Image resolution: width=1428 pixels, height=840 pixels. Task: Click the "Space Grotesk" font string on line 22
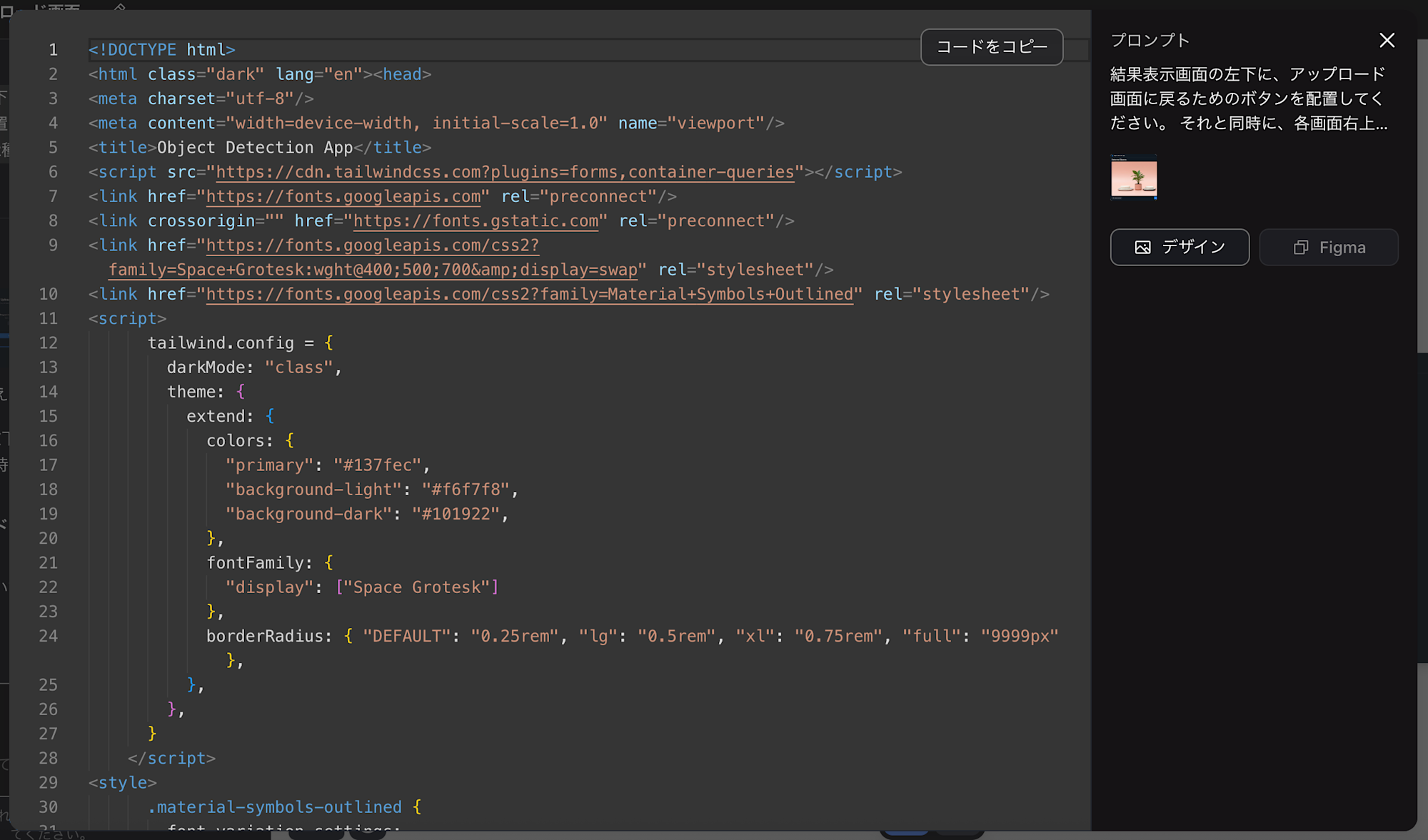click(417, 587)
